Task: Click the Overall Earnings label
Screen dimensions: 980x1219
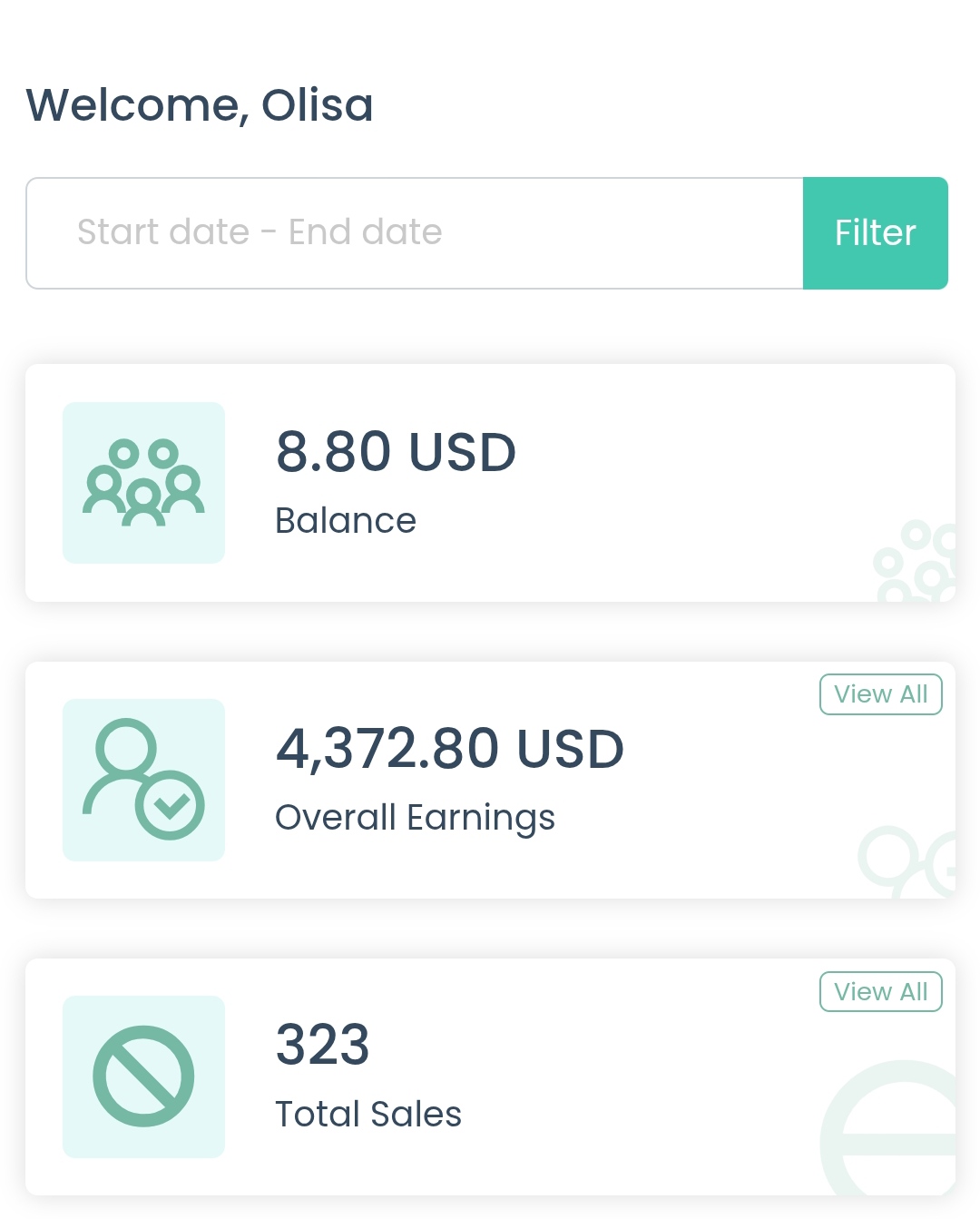Action: 415,818
